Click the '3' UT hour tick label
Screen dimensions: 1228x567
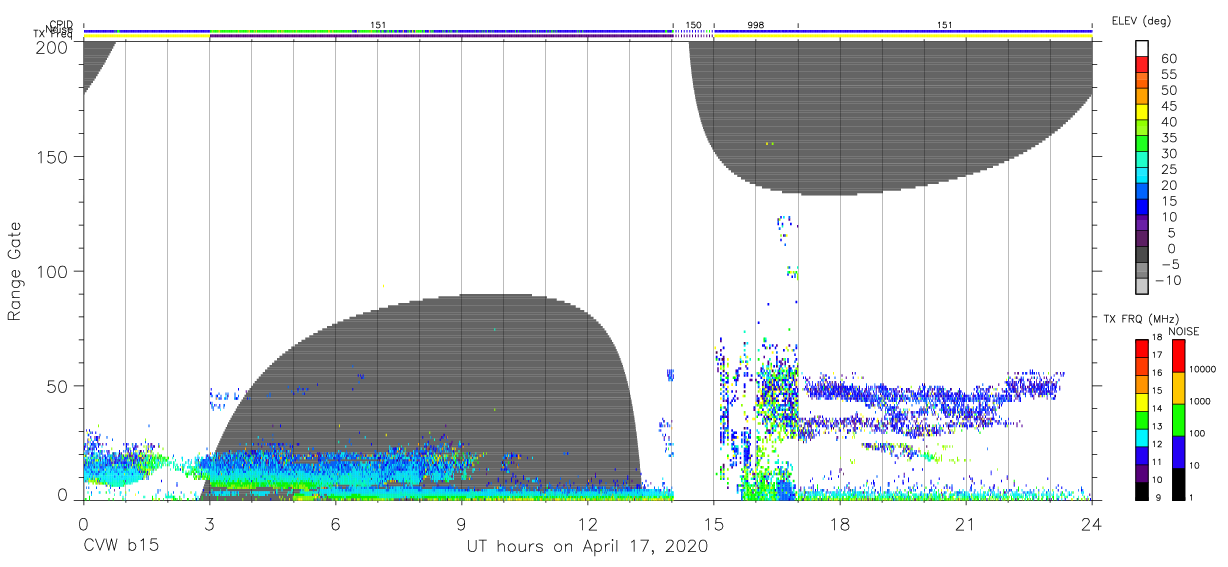pos(209,524)
